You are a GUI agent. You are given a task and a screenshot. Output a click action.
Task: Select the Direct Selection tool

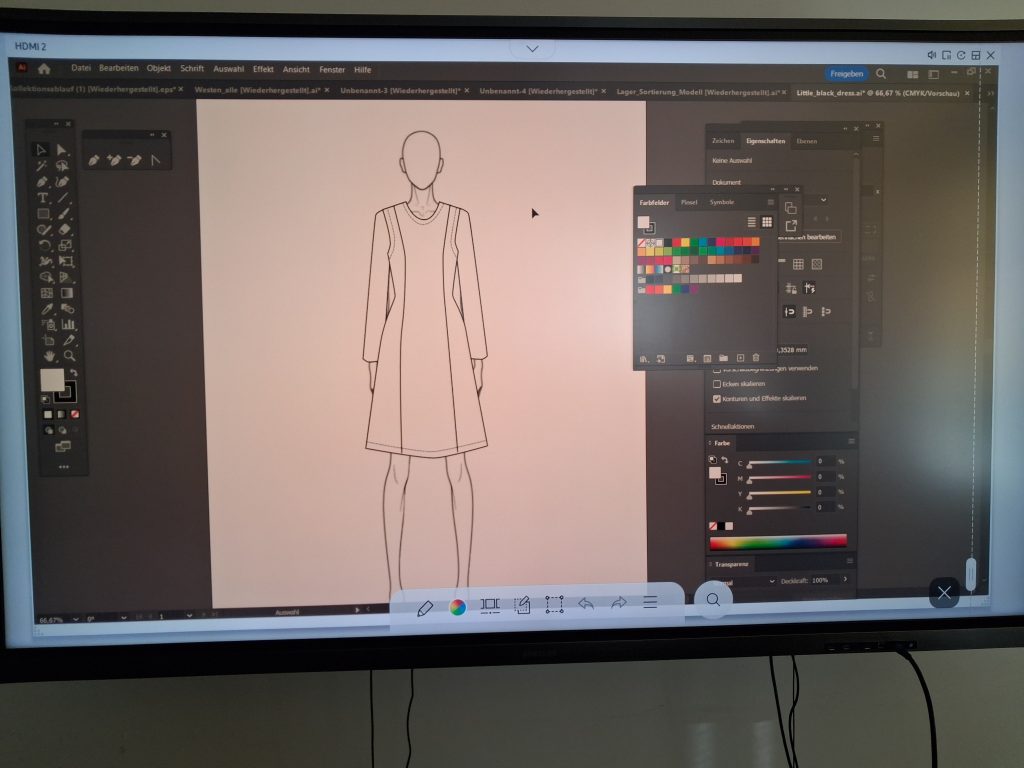[x=62, y=150]
